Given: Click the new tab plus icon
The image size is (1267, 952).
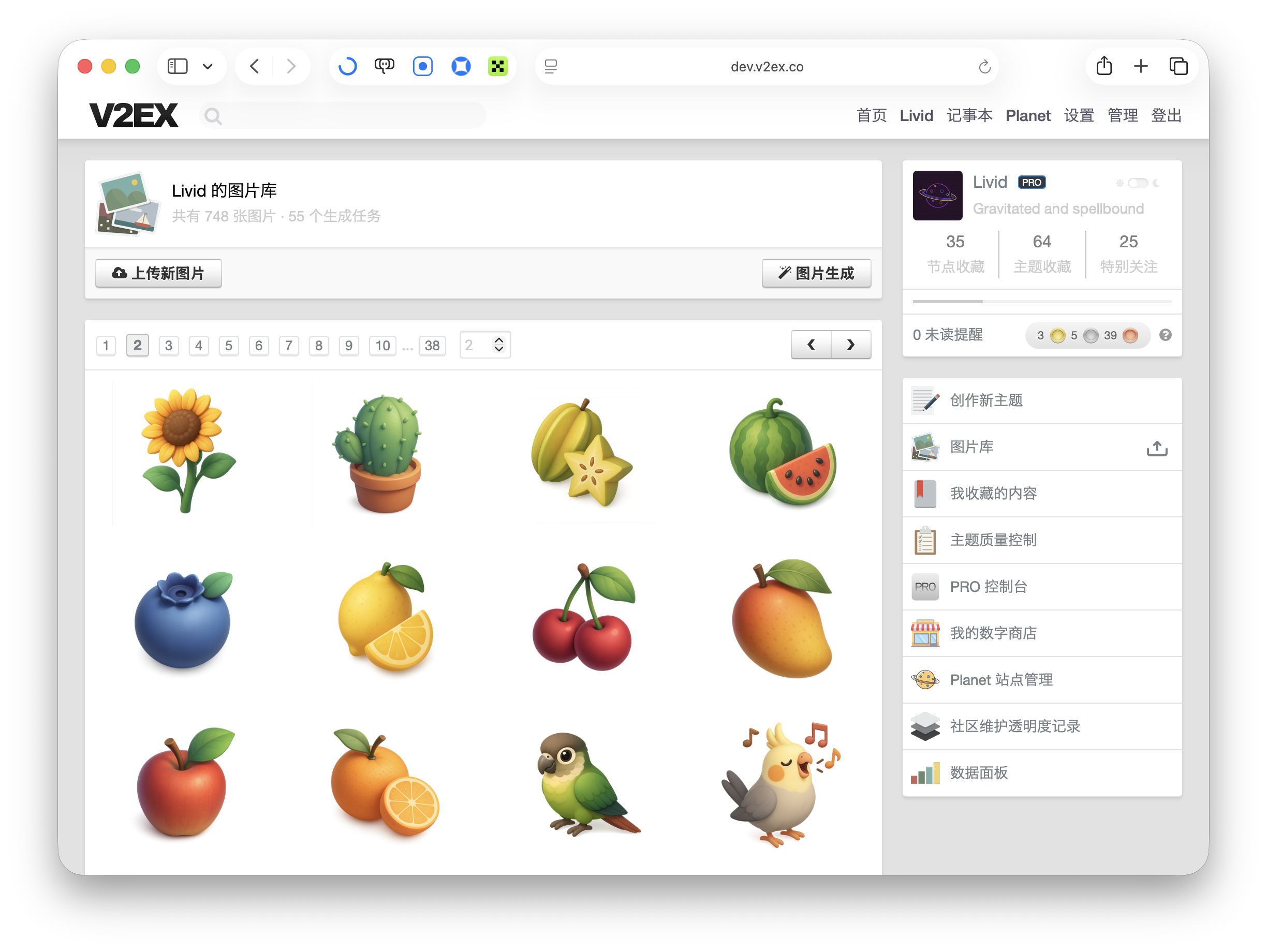Looking at the screenshot, I should (1140, 66).
